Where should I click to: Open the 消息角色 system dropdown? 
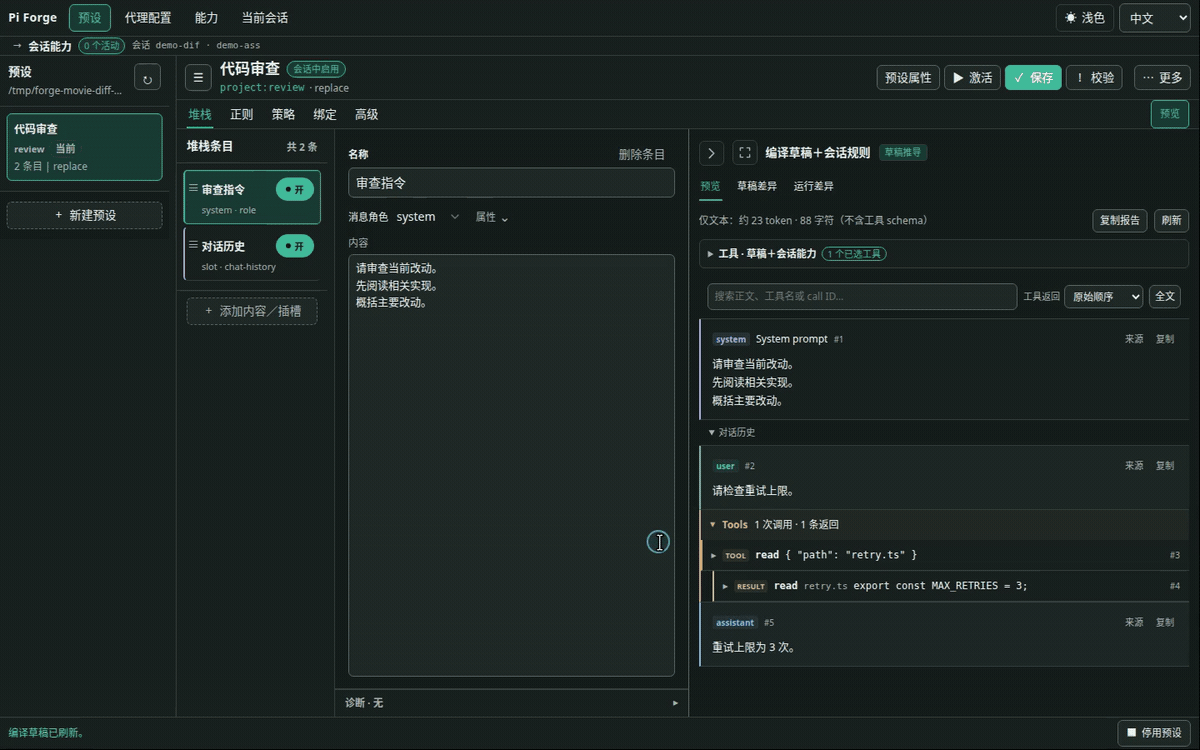click(428, 217)
